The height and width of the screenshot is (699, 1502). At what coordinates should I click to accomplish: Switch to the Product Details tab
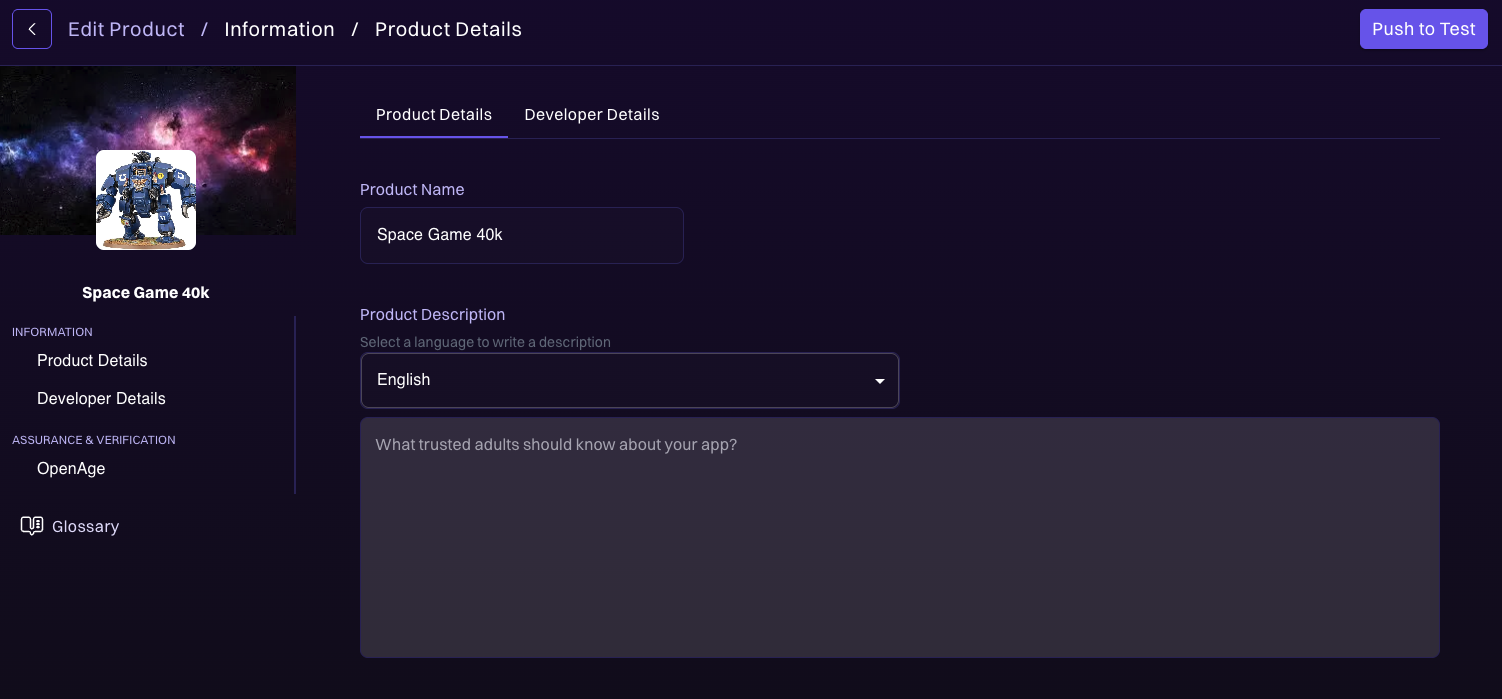433,114
